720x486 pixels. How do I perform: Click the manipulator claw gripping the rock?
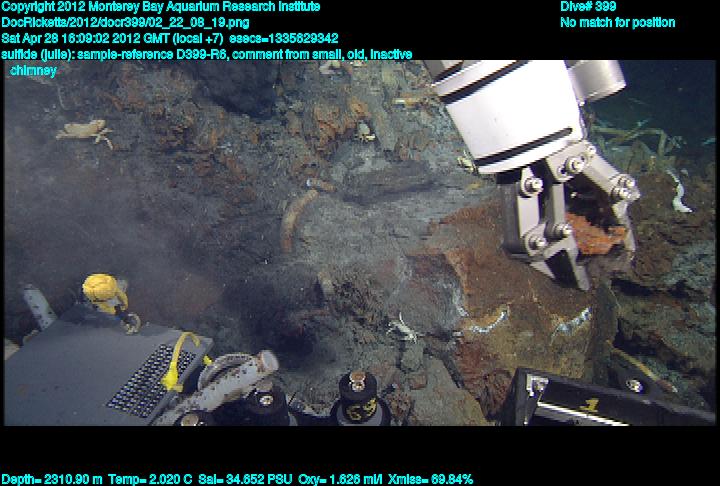pos(570,225)
